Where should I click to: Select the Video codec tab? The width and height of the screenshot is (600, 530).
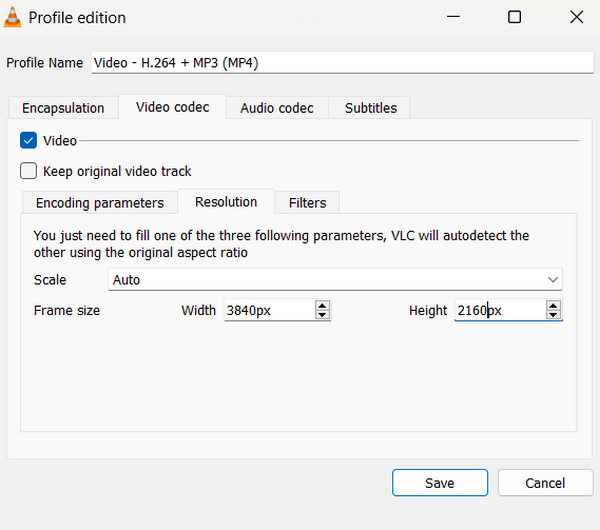(x=173, y=107)
